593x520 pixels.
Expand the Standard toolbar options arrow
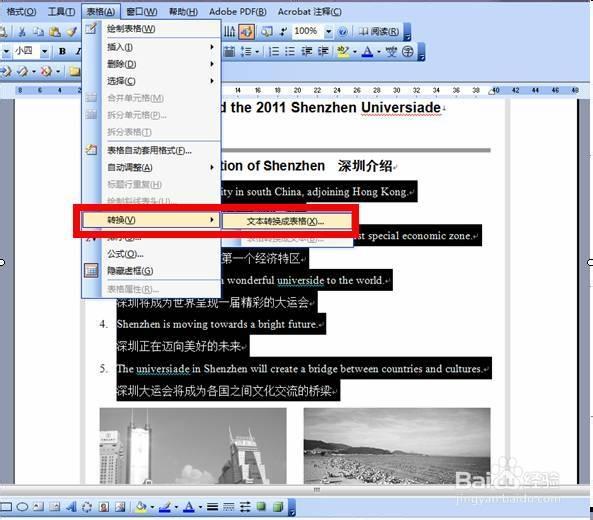[407, 33]
